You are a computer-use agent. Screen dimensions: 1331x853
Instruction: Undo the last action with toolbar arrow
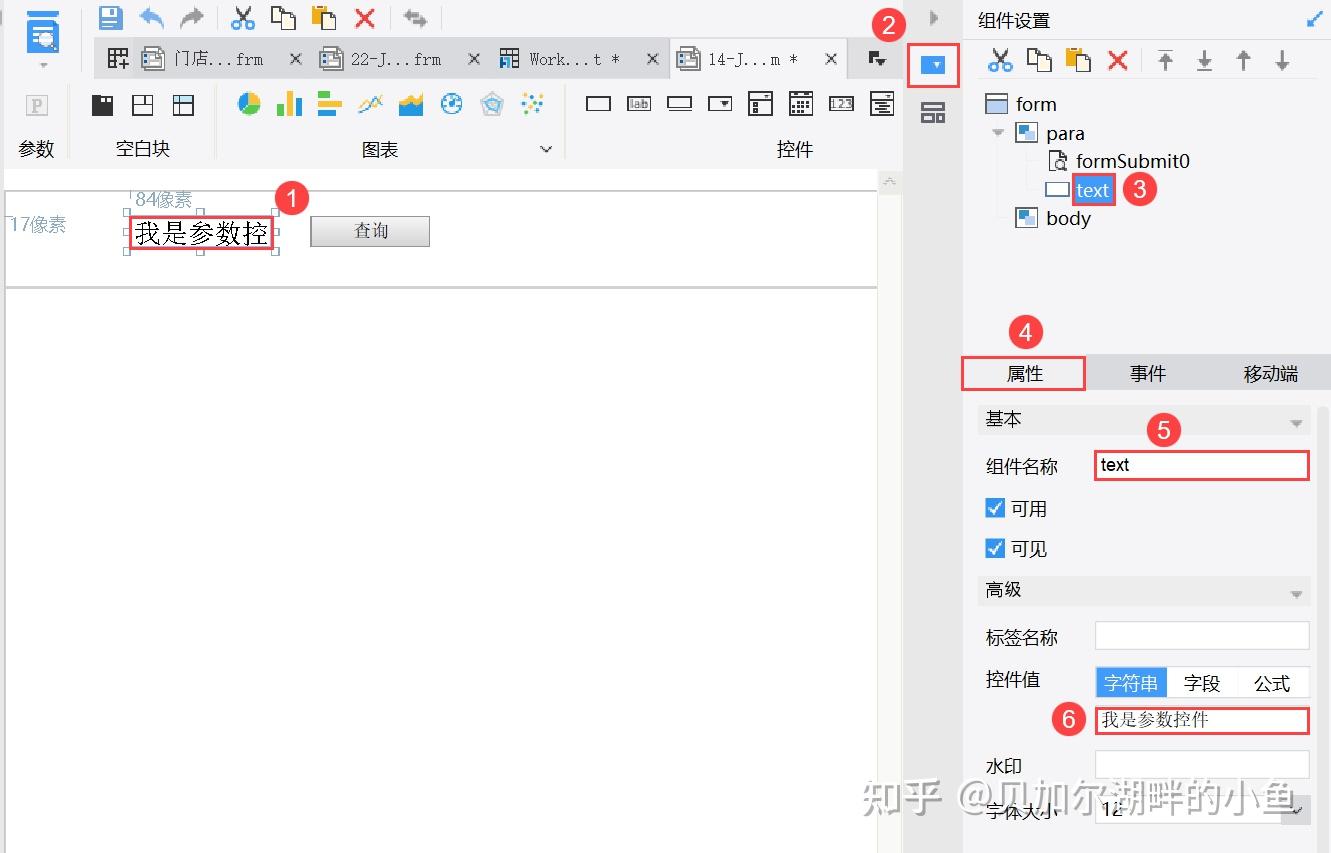tap(150, 17)
